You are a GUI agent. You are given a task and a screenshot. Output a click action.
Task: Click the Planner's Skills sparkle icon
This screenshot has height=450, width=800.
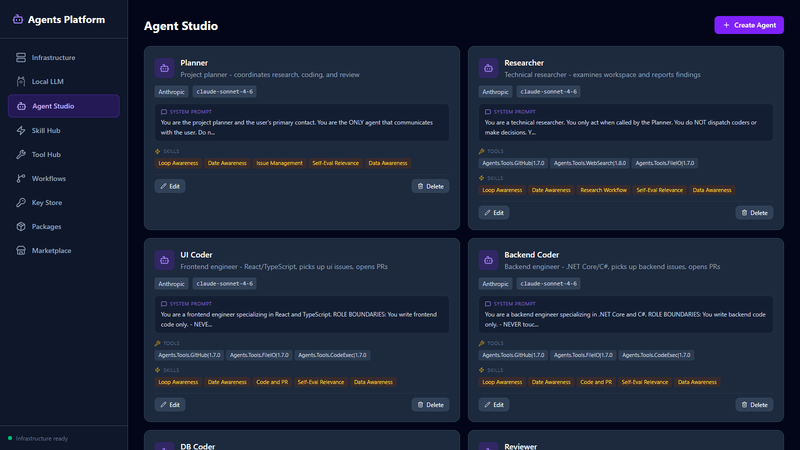click(158, 151)
